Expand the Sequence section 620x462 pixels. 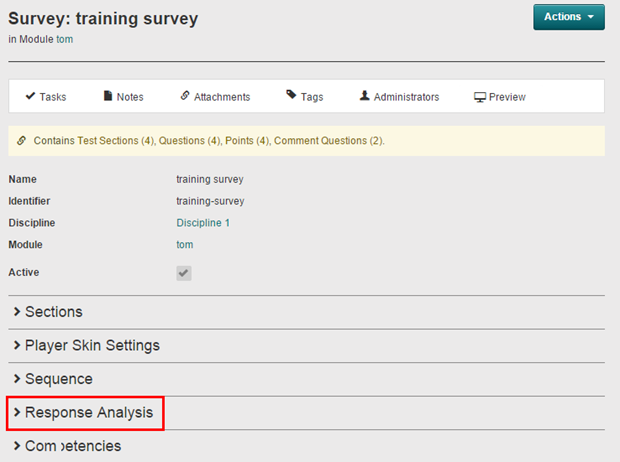coord(58,379)
